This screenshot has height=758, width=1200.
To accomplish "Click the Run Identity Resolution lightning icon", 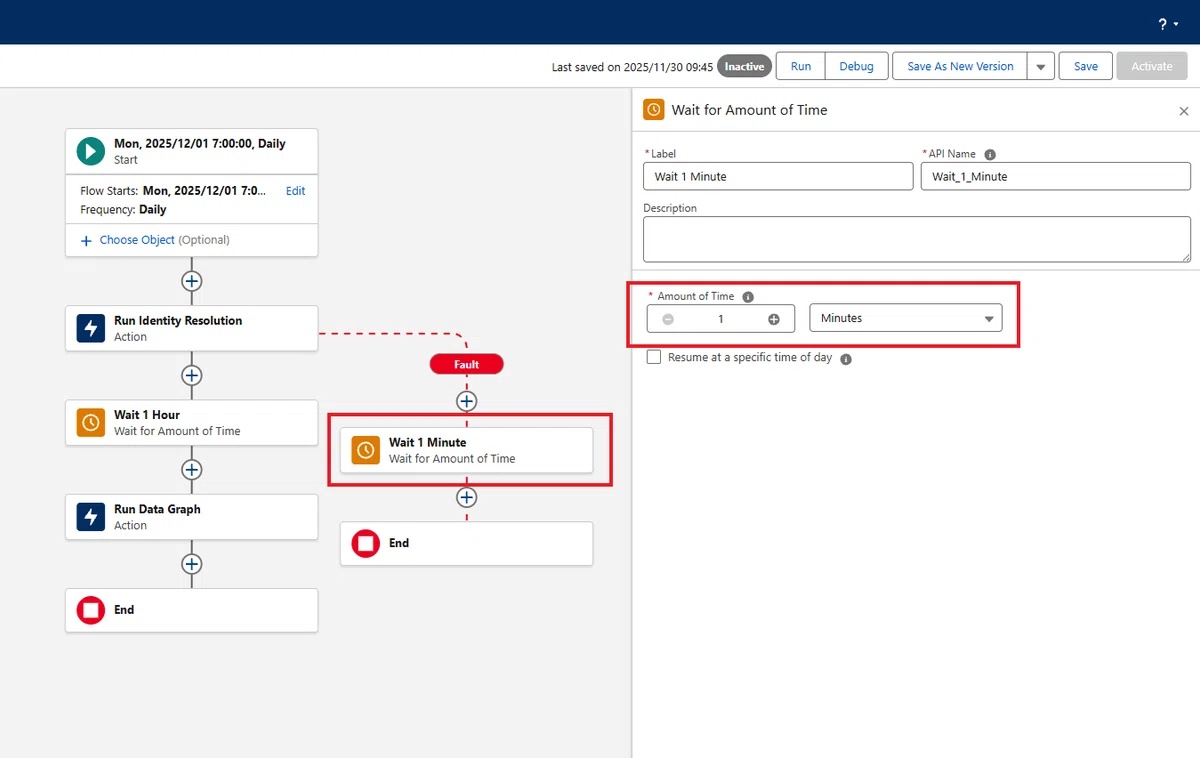I will coord(91,328).
